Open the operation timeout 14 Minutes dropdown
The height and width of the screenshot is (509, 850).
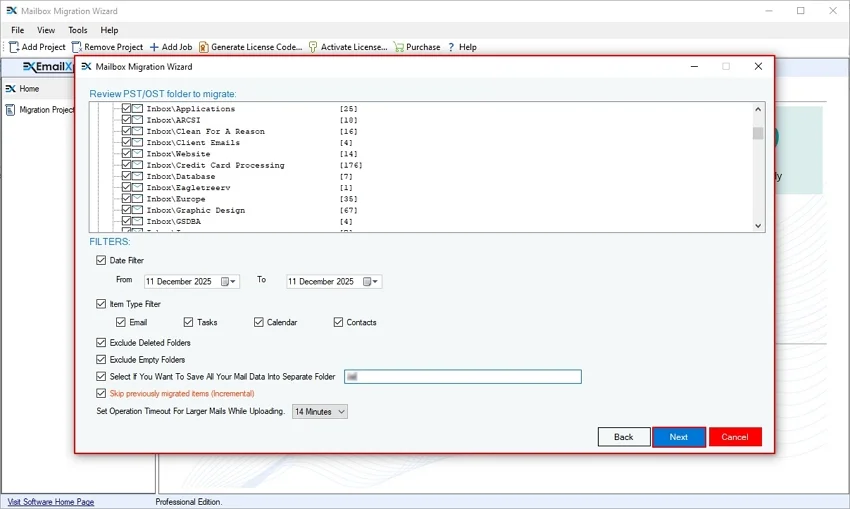coord(320,411)
